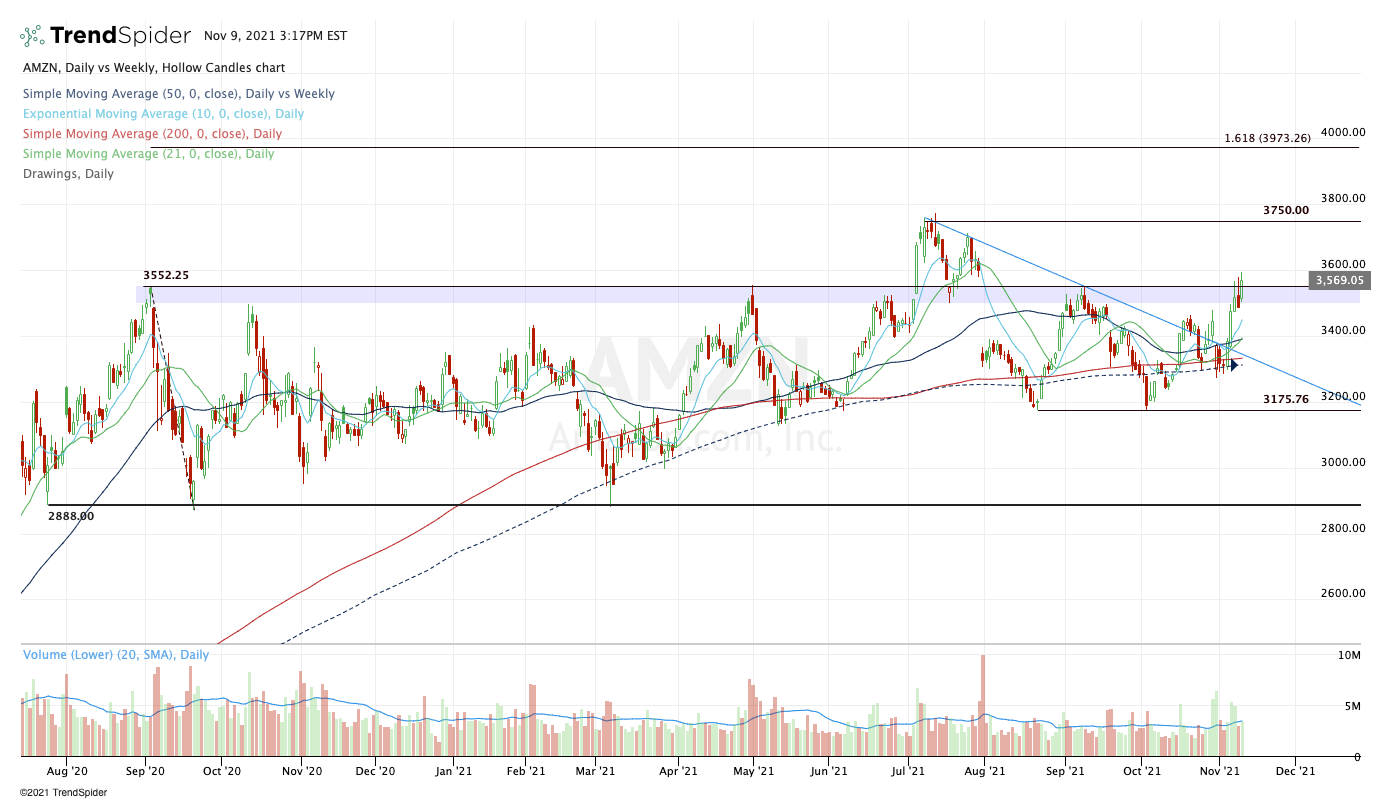Click the 3600.00 price axis label
This screenshot has width=1391, height=802.
[x=1341, y=264]
